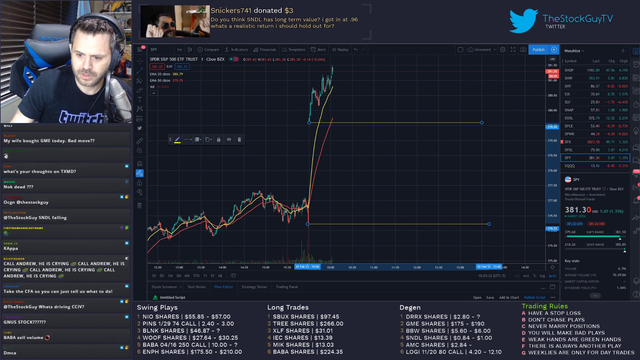
Task: Enter fullscreen chart mode
Action: pyautogui.click(x=513, y=49)
